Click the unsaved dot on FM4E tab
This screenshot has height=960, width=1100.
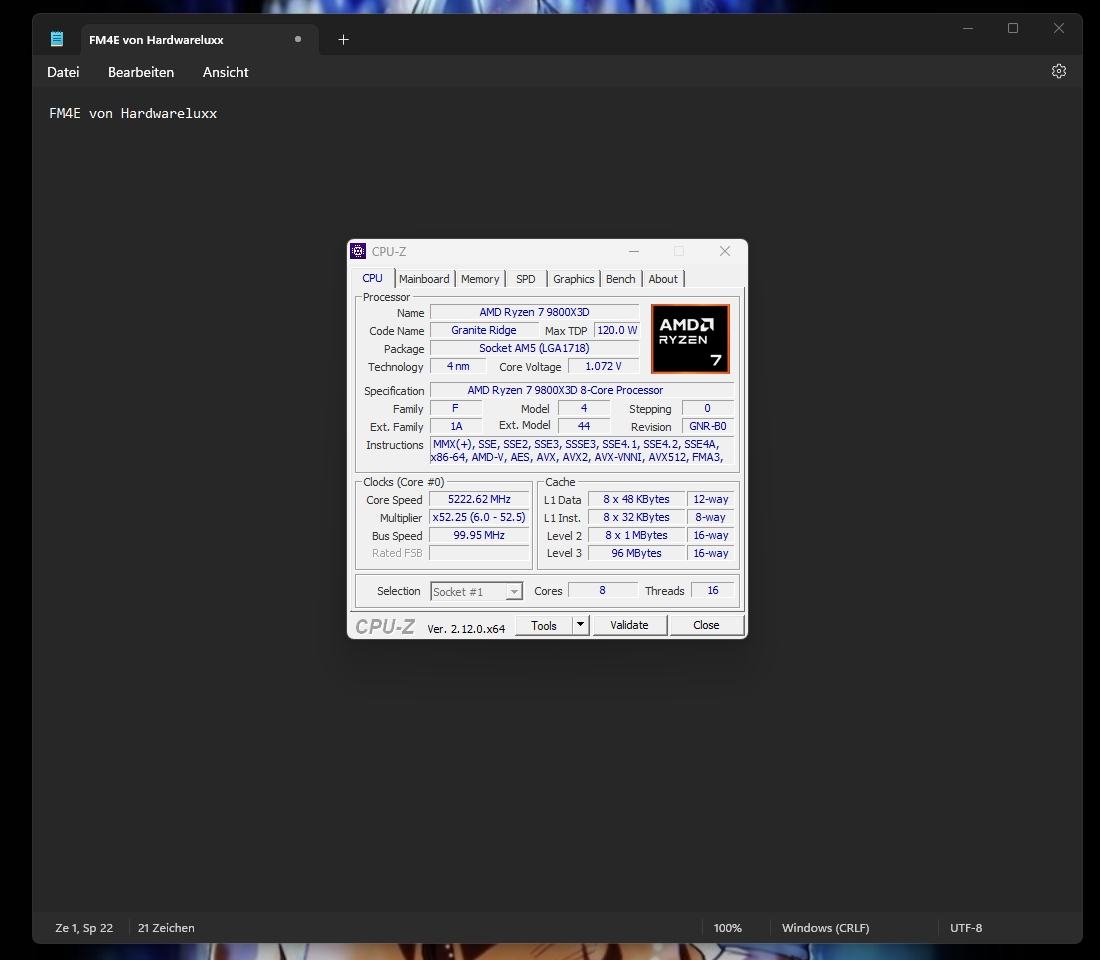pos(298,39)
